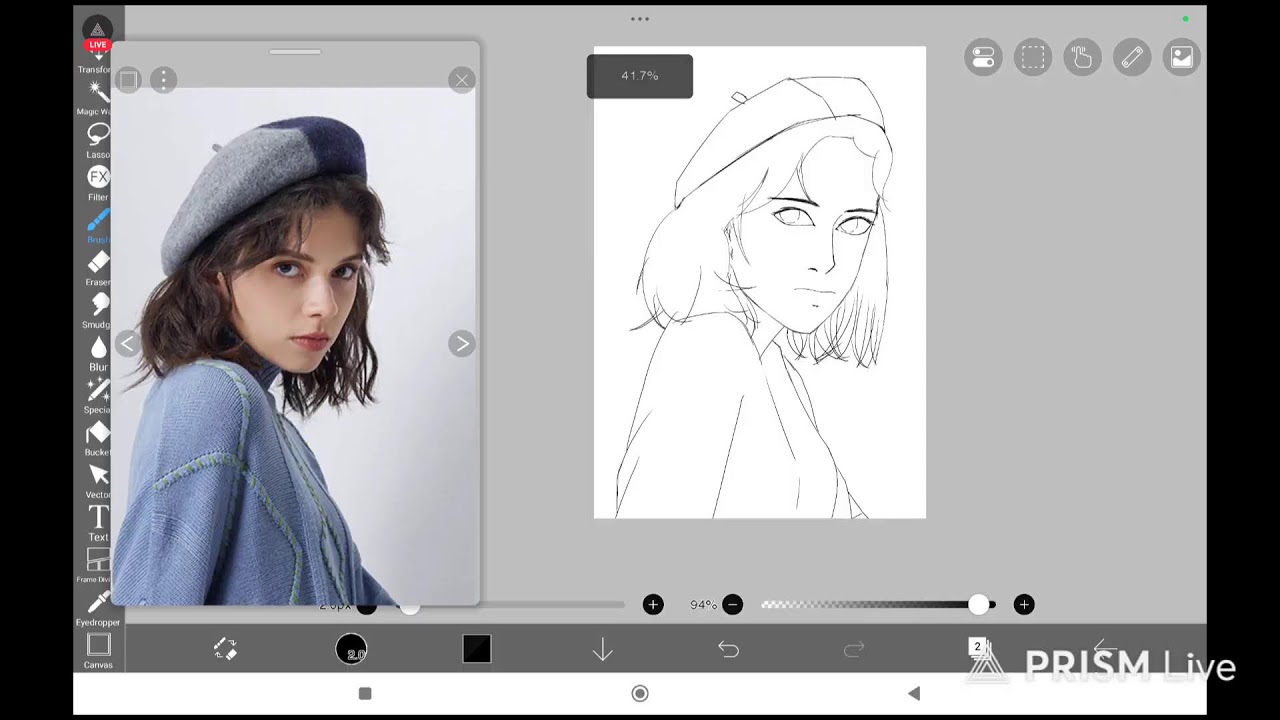
Task: Select the Magic Wand tool
Action: 98,96
